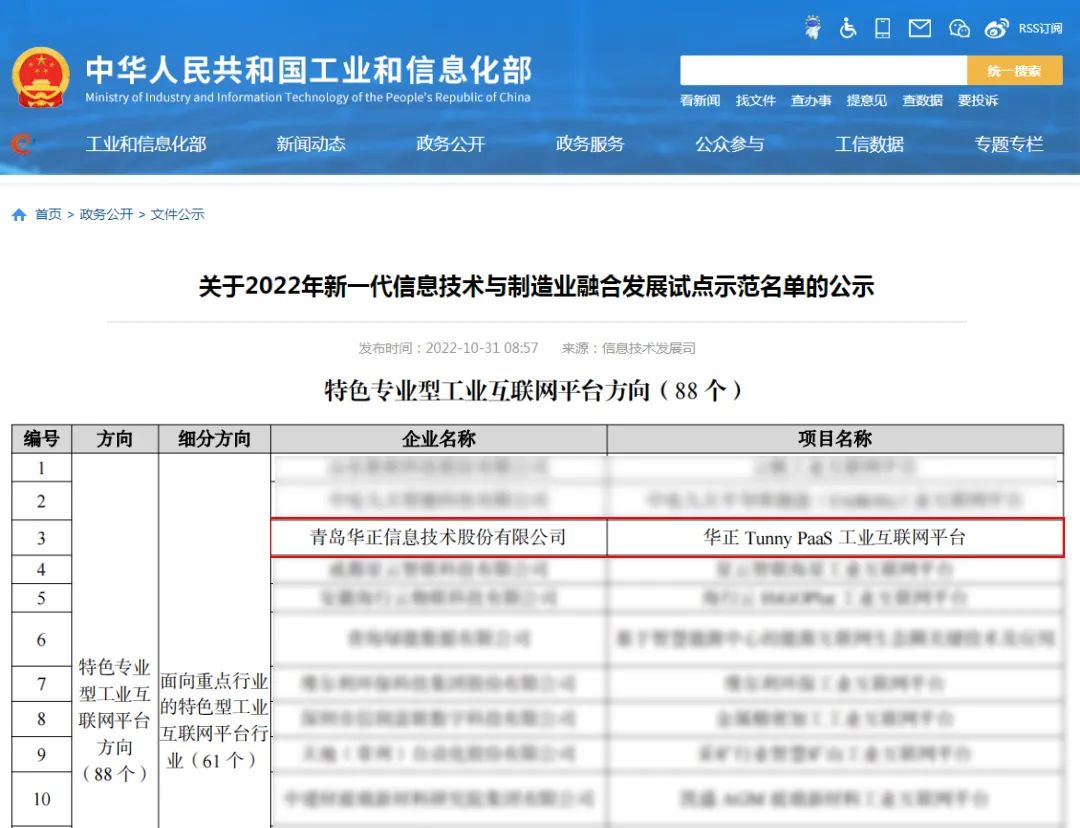This screenshot has height=828, width=1080.
Task: Open the Weibo icon in header
Action: 996,28
